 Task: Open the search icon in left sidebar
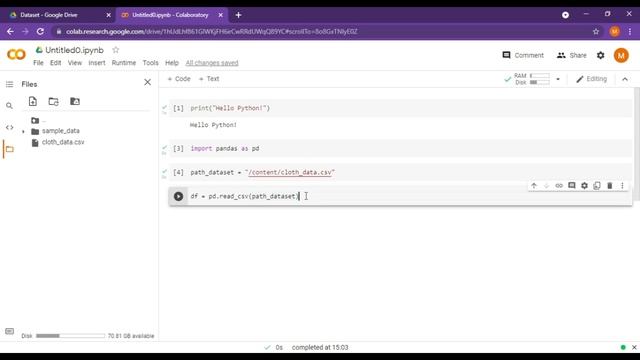pos(9,106)
